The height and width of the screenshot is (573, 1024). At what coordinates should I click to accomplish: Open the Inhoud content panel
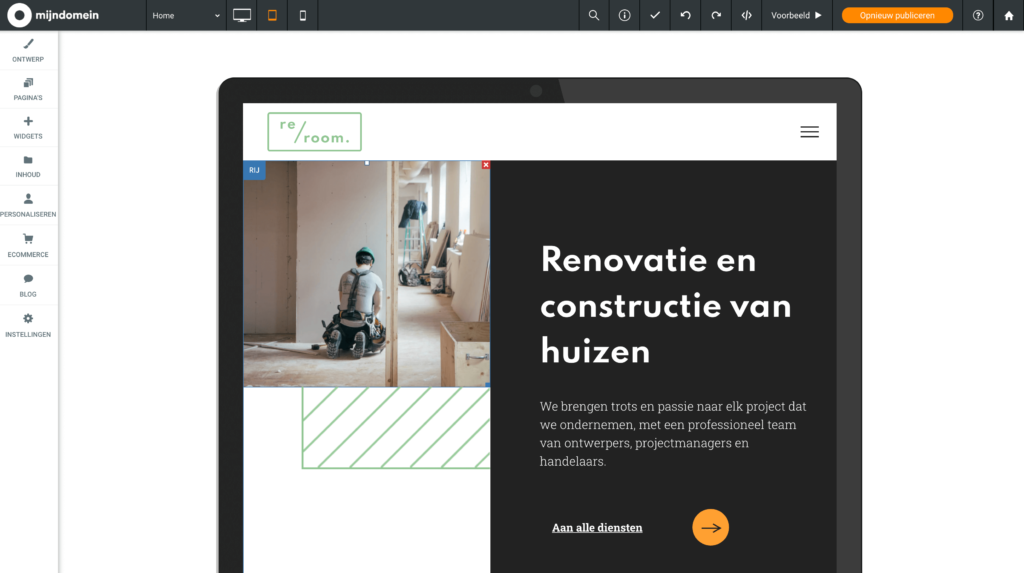(28, 166)
